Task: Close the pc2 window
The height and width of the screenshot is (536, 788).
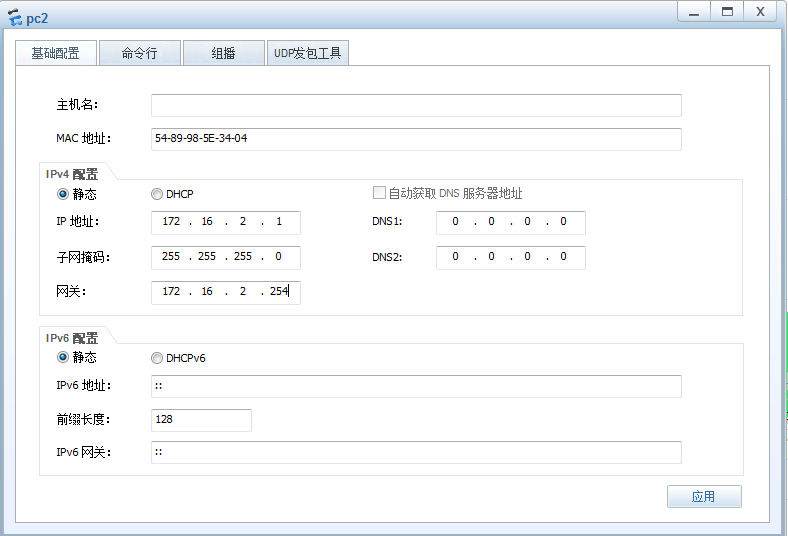Action: click(760, 12)
